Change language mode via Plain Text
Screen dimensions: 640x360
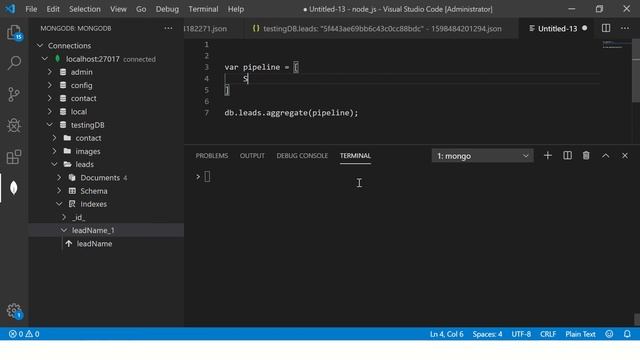pyautogui.click(x=580, y=334)
